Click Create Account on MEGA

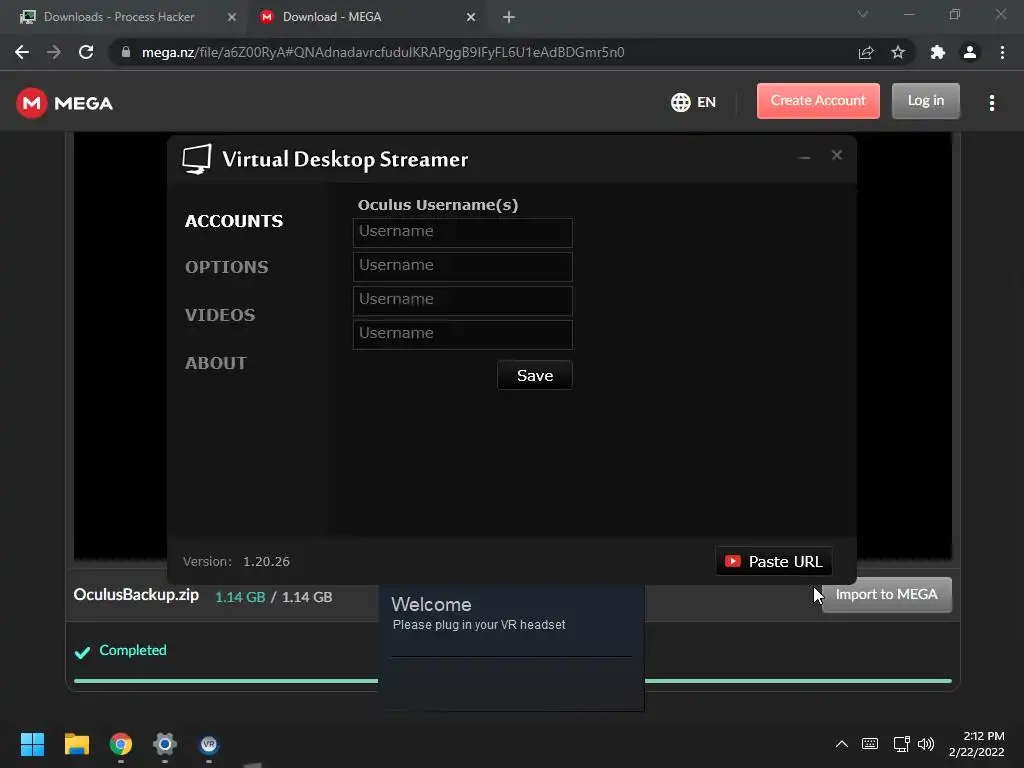(x=818, y=101)
